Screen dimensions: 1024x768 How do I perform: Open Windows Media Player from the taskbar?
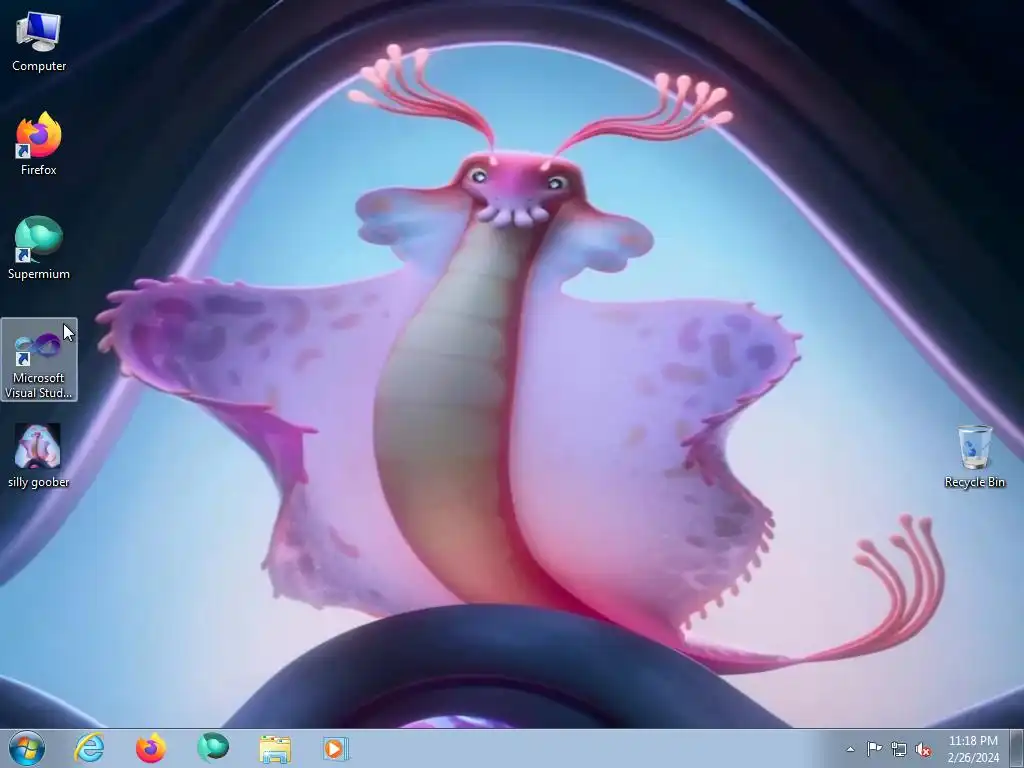[x=336, y=748]
